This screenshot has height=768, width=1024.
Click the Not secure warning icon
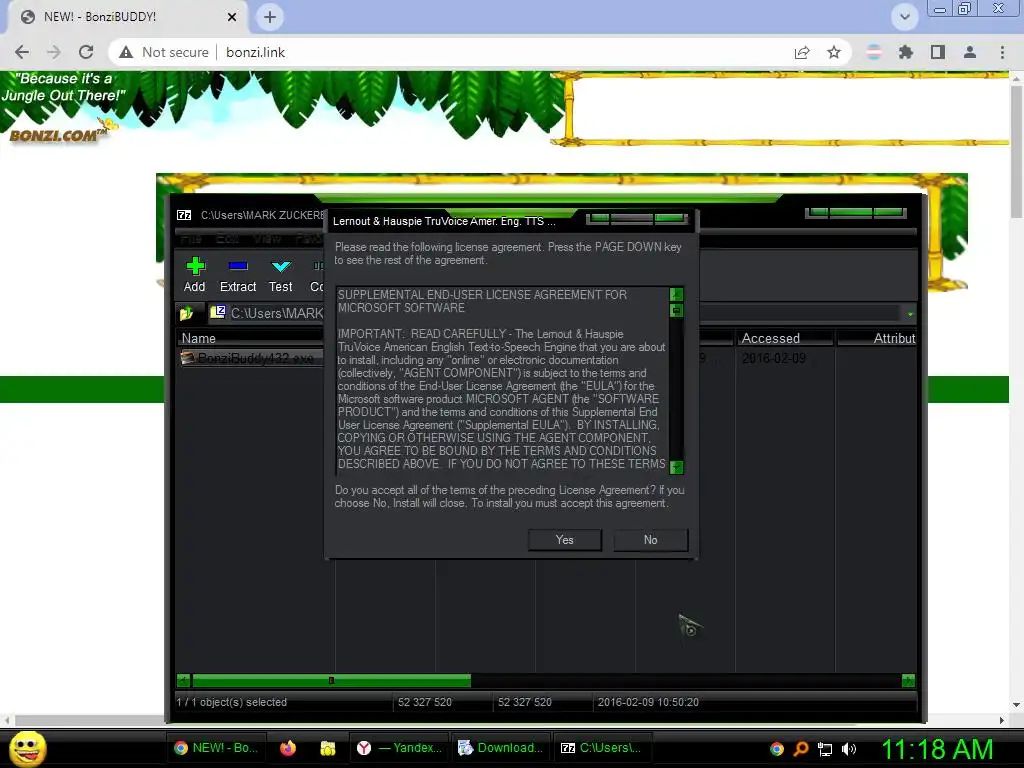[x=126, y=52]
